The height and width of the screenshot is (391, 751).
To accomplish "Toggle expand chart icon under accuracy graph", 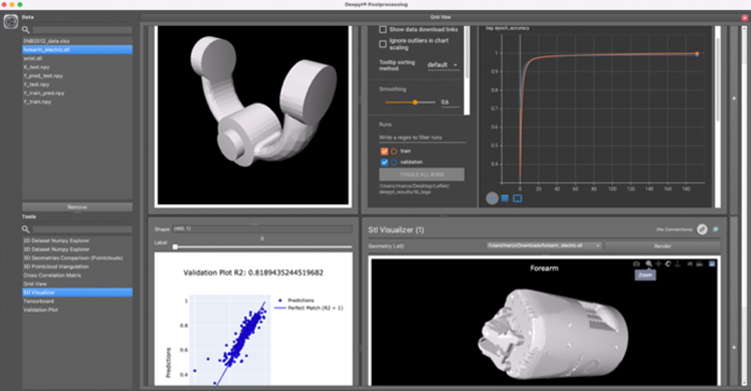I will click(492, 198).
